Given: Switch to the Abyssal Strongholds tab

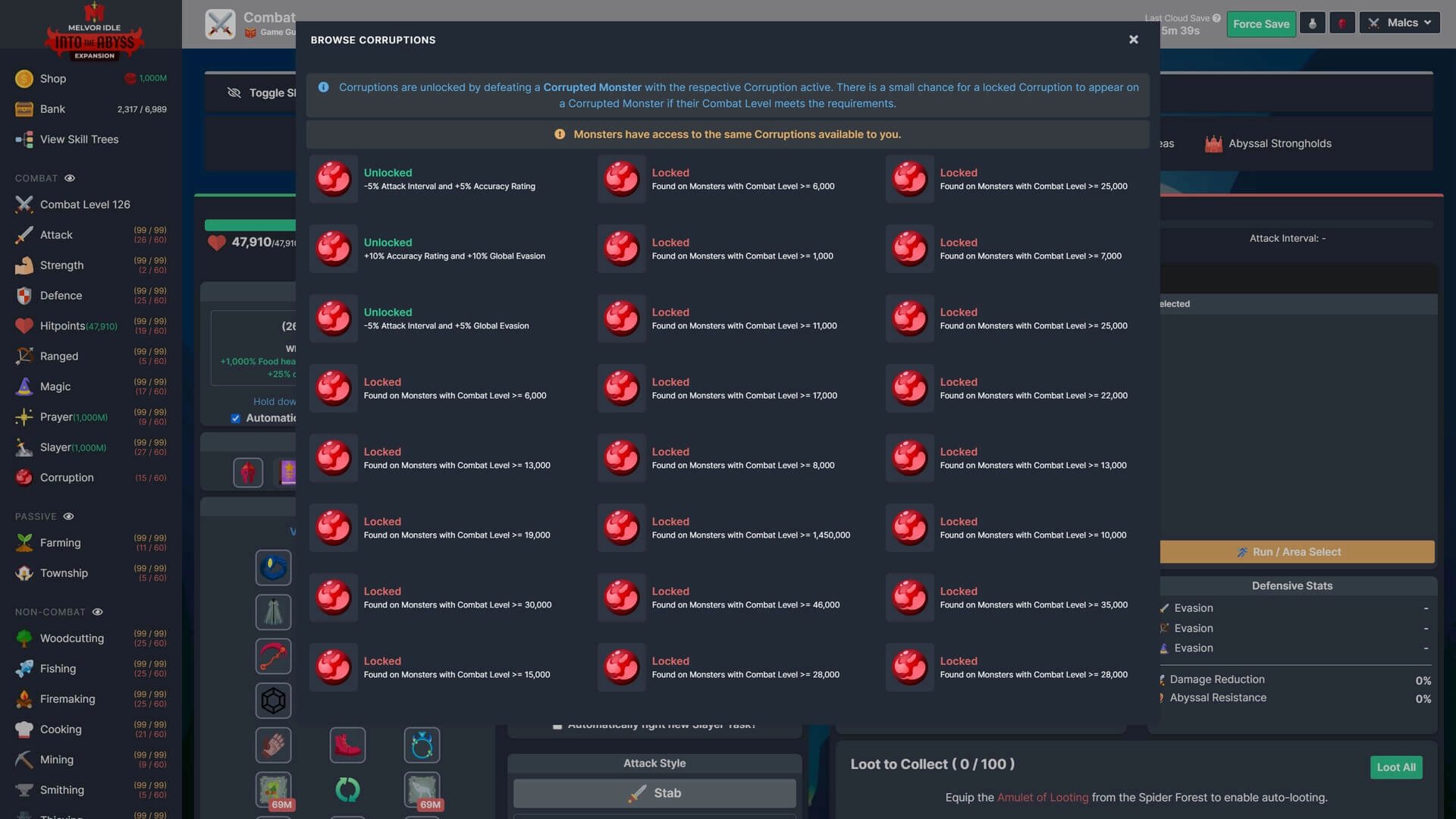Looking at the screenshot, I should click(1280, 142).
